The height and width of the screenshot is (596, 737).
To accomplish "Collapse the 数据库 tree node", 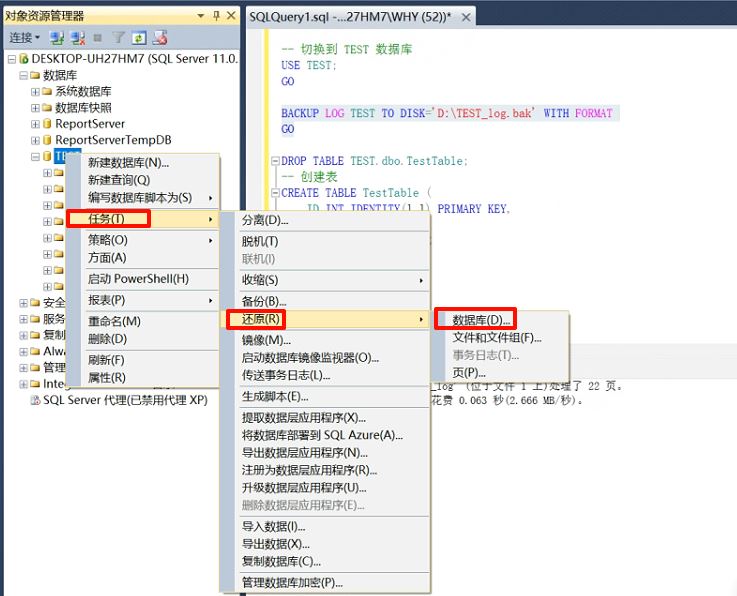I will click(x=23, y=75).
